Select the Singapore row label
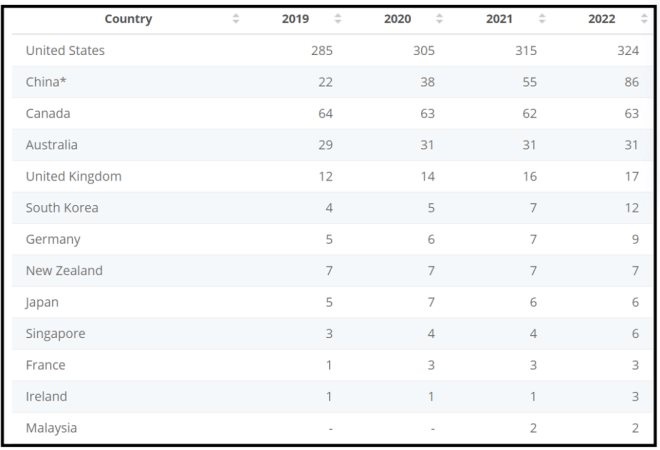660x450 pixels. (56, 334)
